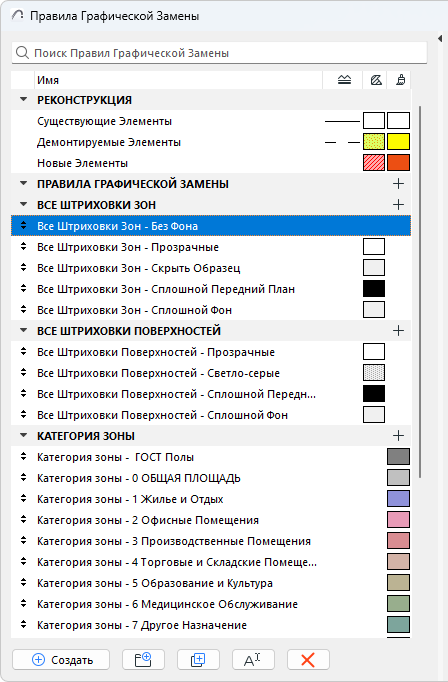Click the surface paint column header icon
448x682 pixels.
(x=401, y=80)
